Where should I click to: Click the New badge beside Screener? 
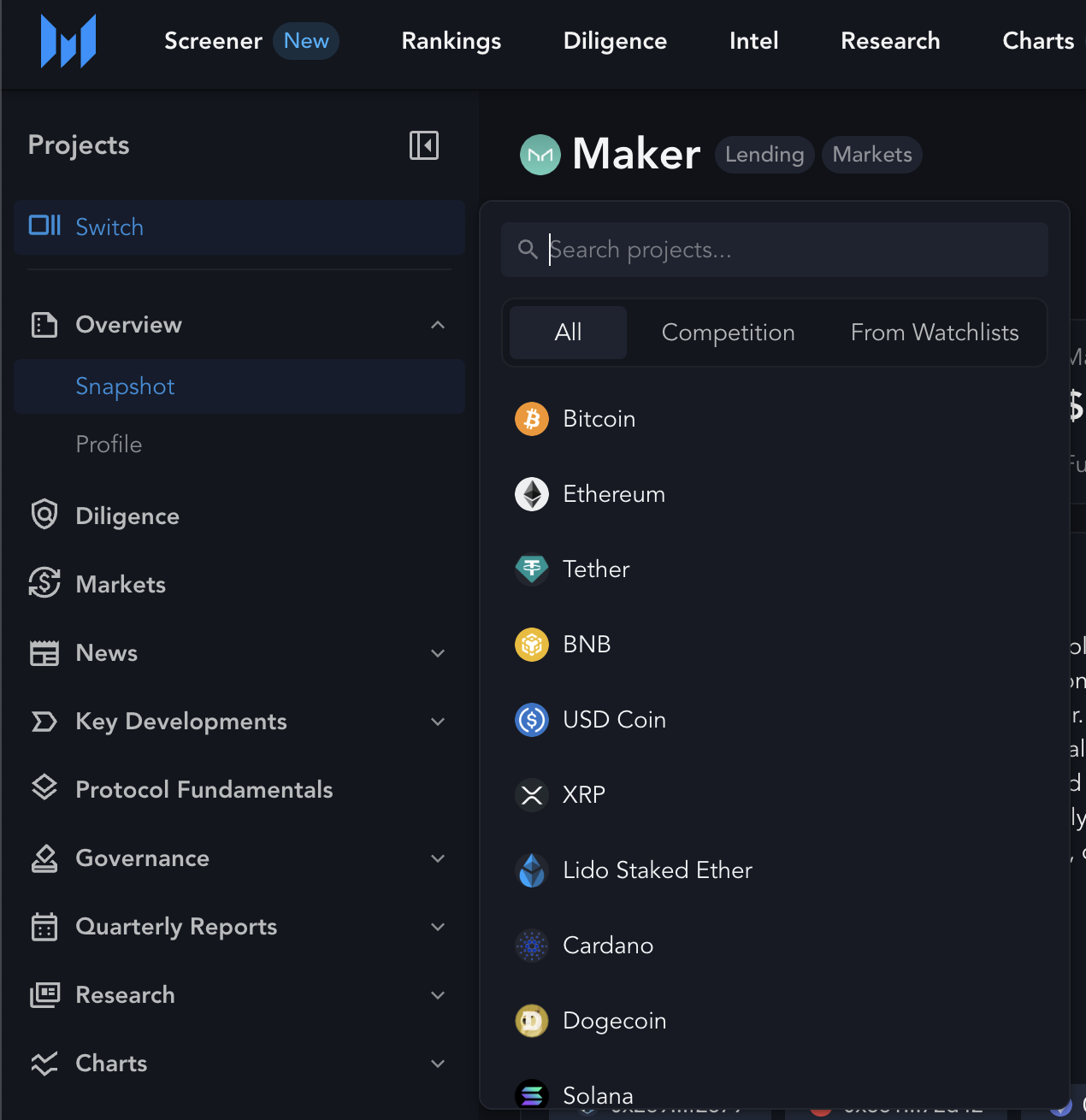click(x=306, y=41)
